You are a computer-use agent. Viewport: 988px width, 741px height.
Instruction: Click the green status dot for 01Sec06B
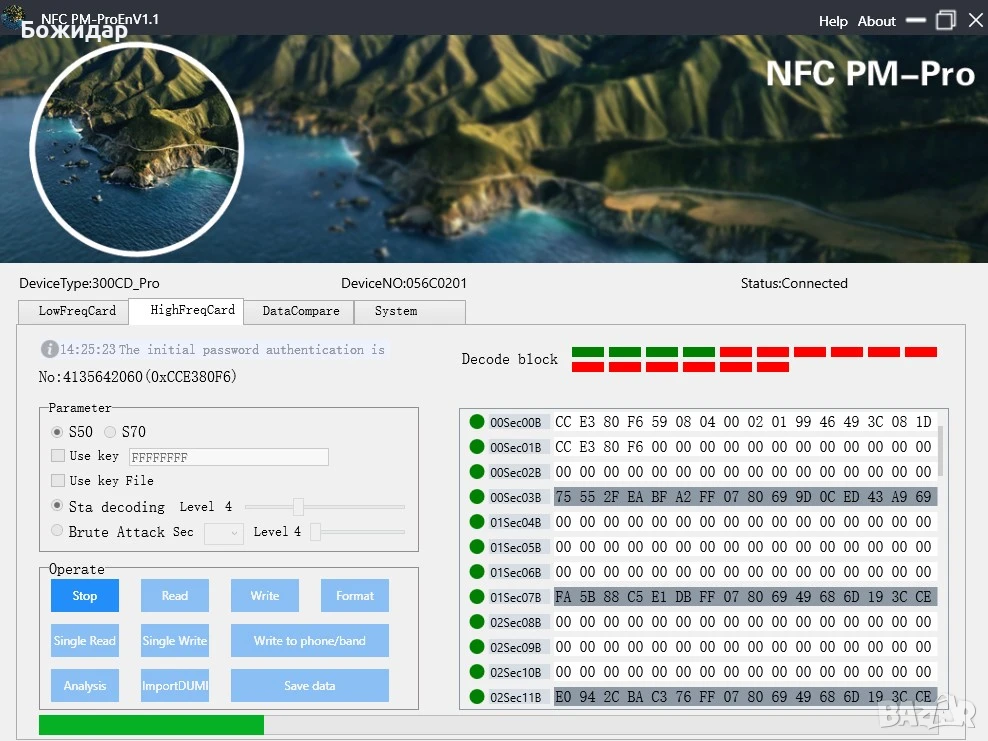(477, 572)
